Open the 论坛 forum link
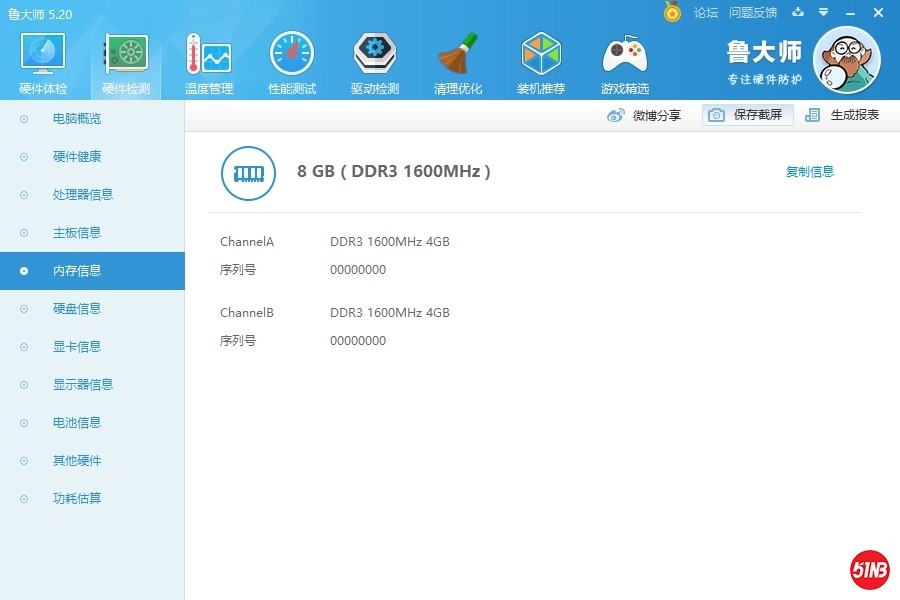Screen dimensions: 900x600 tap(706, 13)
